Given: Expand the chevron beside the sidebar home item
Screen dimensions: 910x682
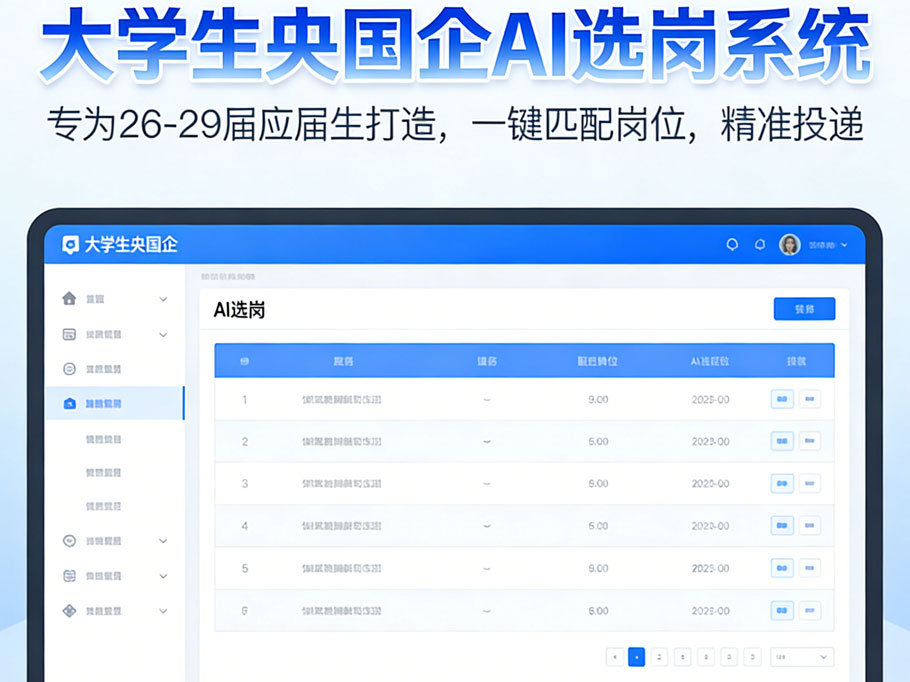Looking at the screenshot, I should (163, 299).
